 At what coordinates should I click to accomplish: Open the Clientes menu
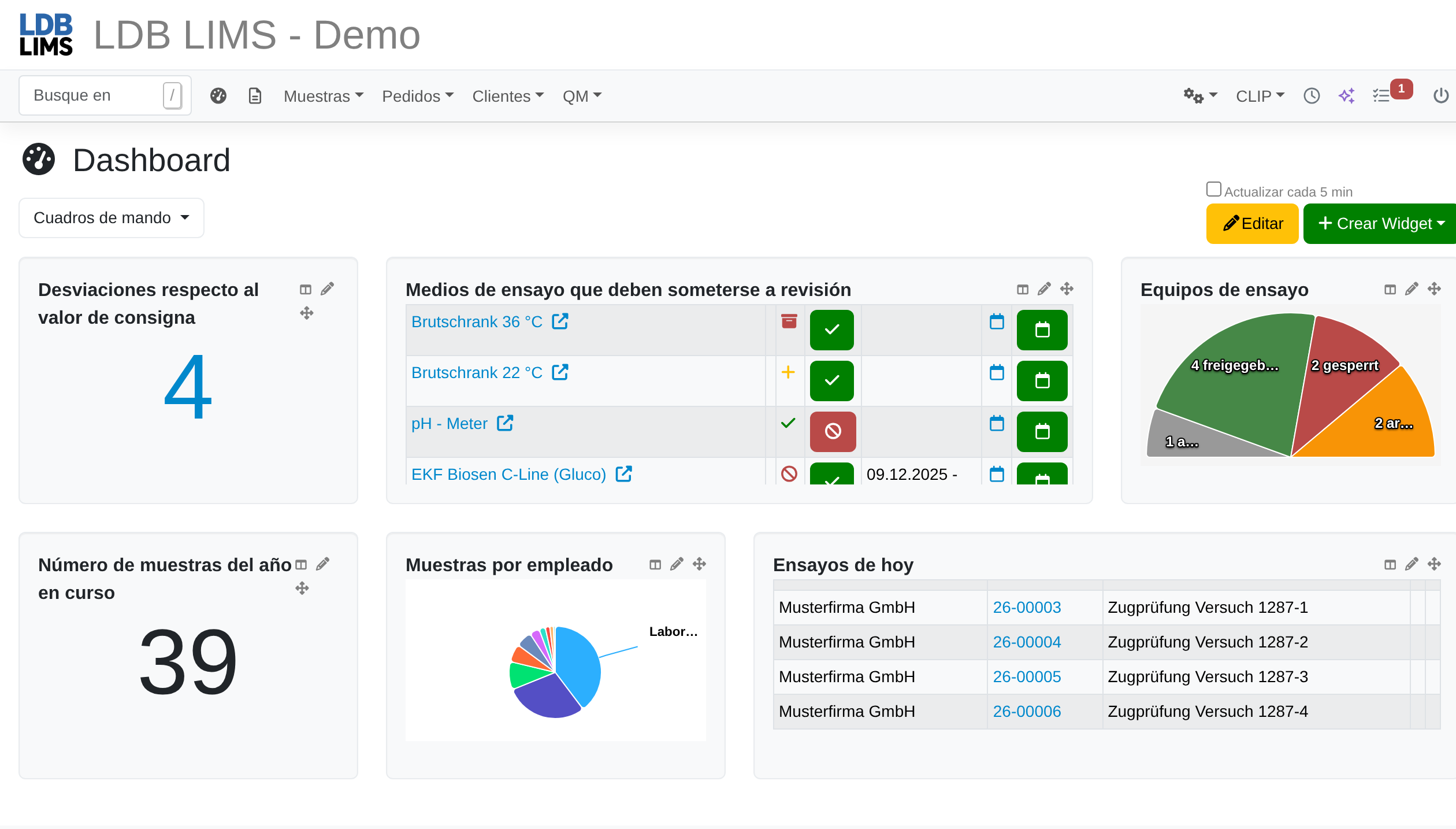pyautogui.click(x=508, y=96)
